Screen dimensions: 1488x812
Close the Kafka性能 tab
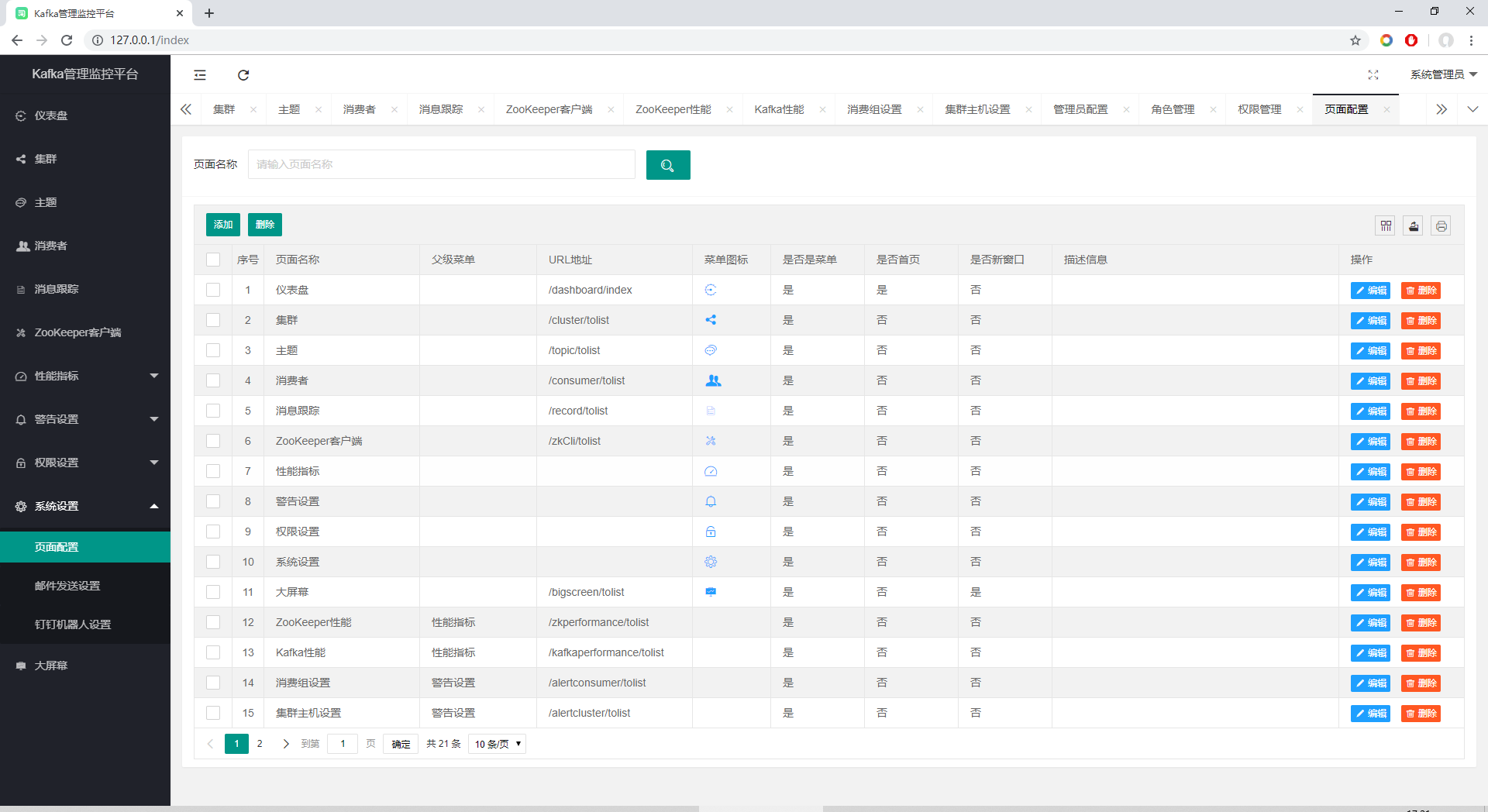click(822, 110)
